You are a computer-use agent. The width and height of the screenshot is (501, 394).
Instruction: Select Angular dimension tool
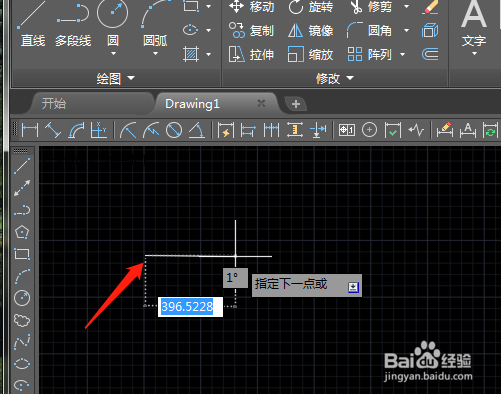click(x=197, y=130)
